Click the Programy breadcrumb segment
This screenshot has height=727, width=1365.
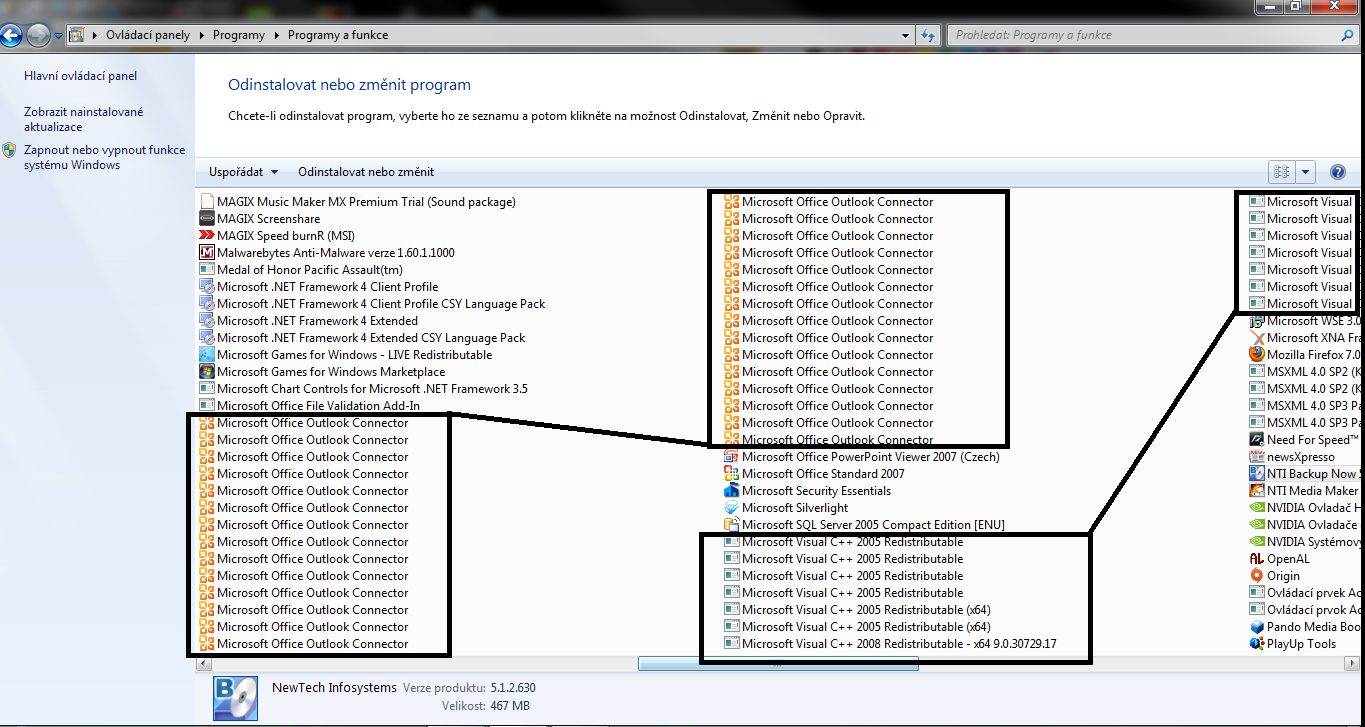click(239, 35)
